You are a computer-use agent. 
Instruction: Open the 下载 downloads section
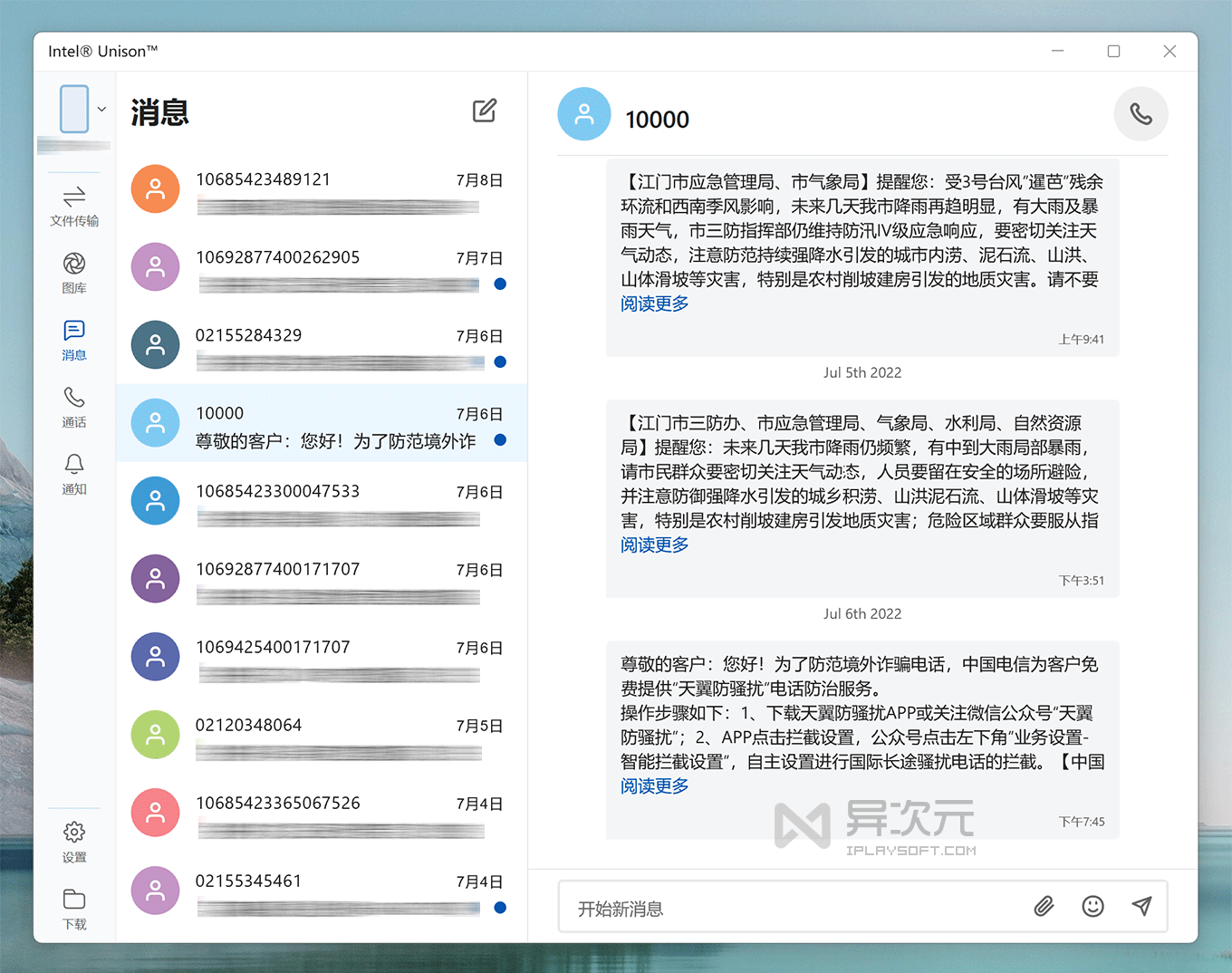[74, 908]
